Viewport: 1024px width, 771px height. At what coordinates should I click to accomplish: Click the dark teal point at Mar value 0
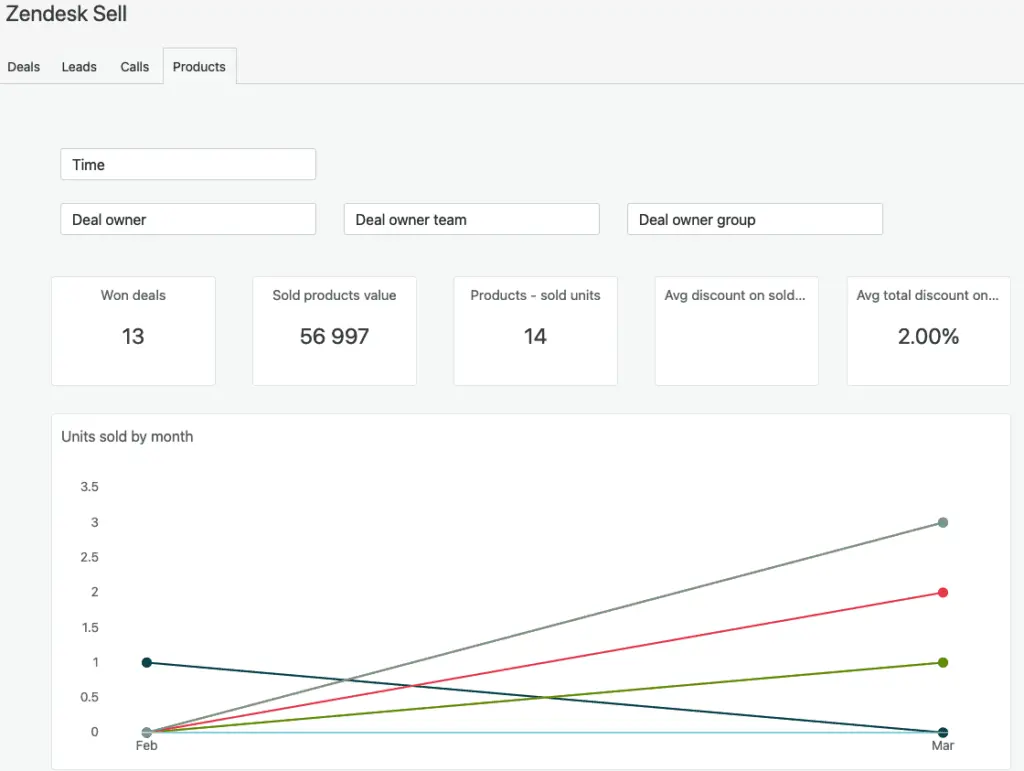click(x=942, y=732)
